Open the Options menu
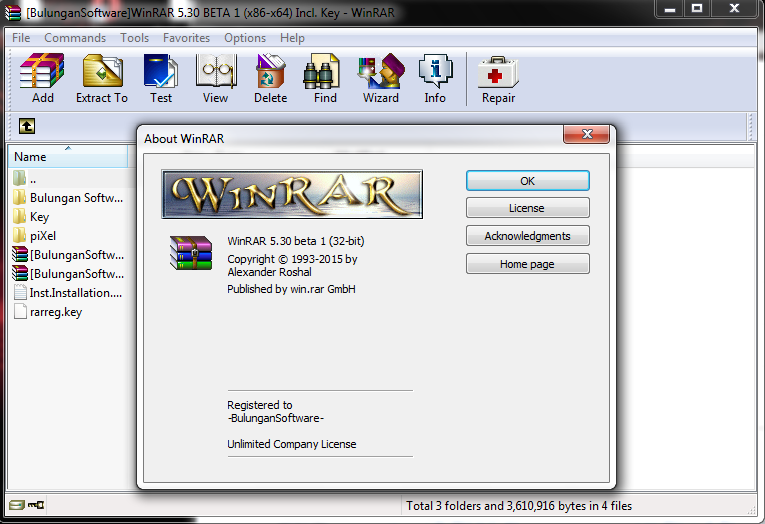Viewport: 765px width, 524px height. pos(245,38)
